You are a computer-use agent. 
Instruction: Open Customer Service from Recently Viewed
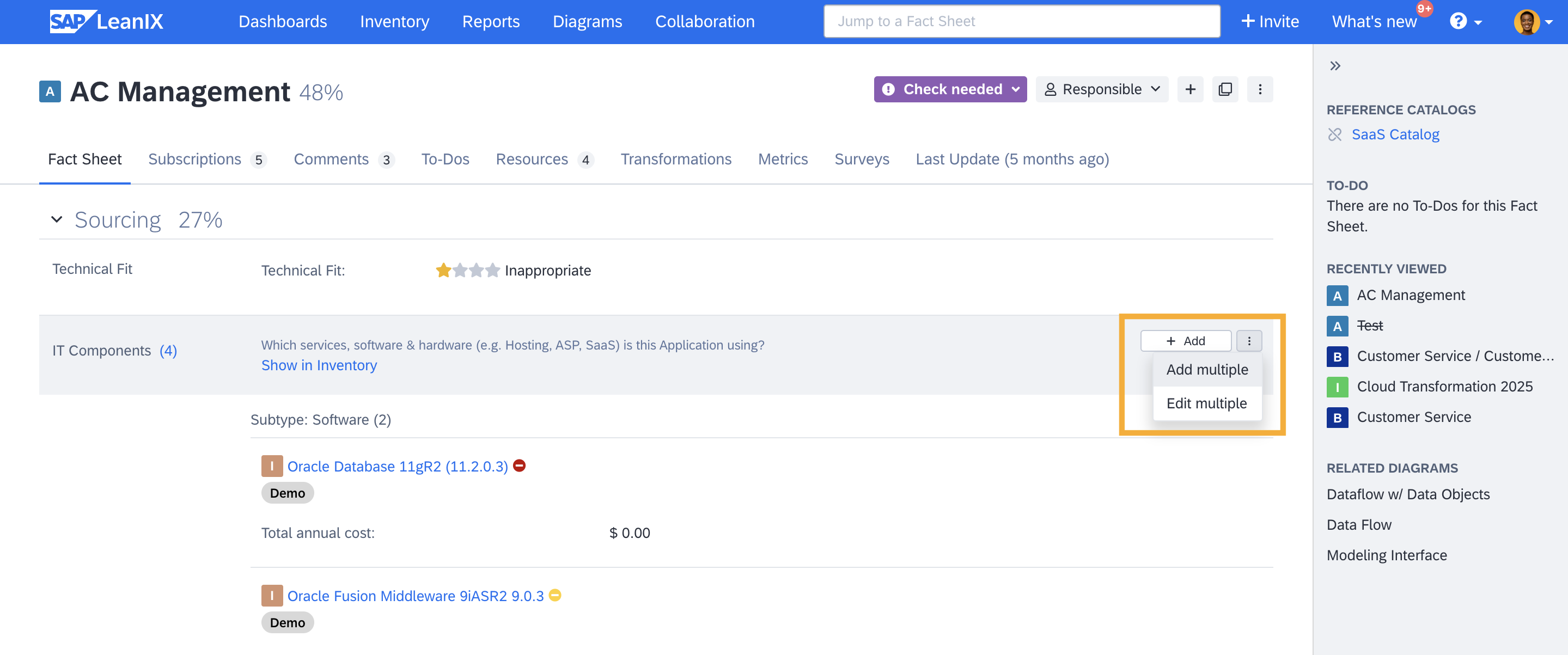pyautogui.click(x=1414, y=418)
